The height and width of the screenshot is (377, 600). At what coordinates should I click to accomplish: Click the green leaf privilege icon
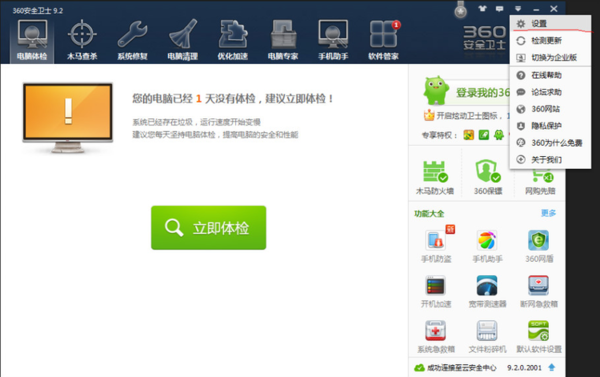click(x=484, y=135)
